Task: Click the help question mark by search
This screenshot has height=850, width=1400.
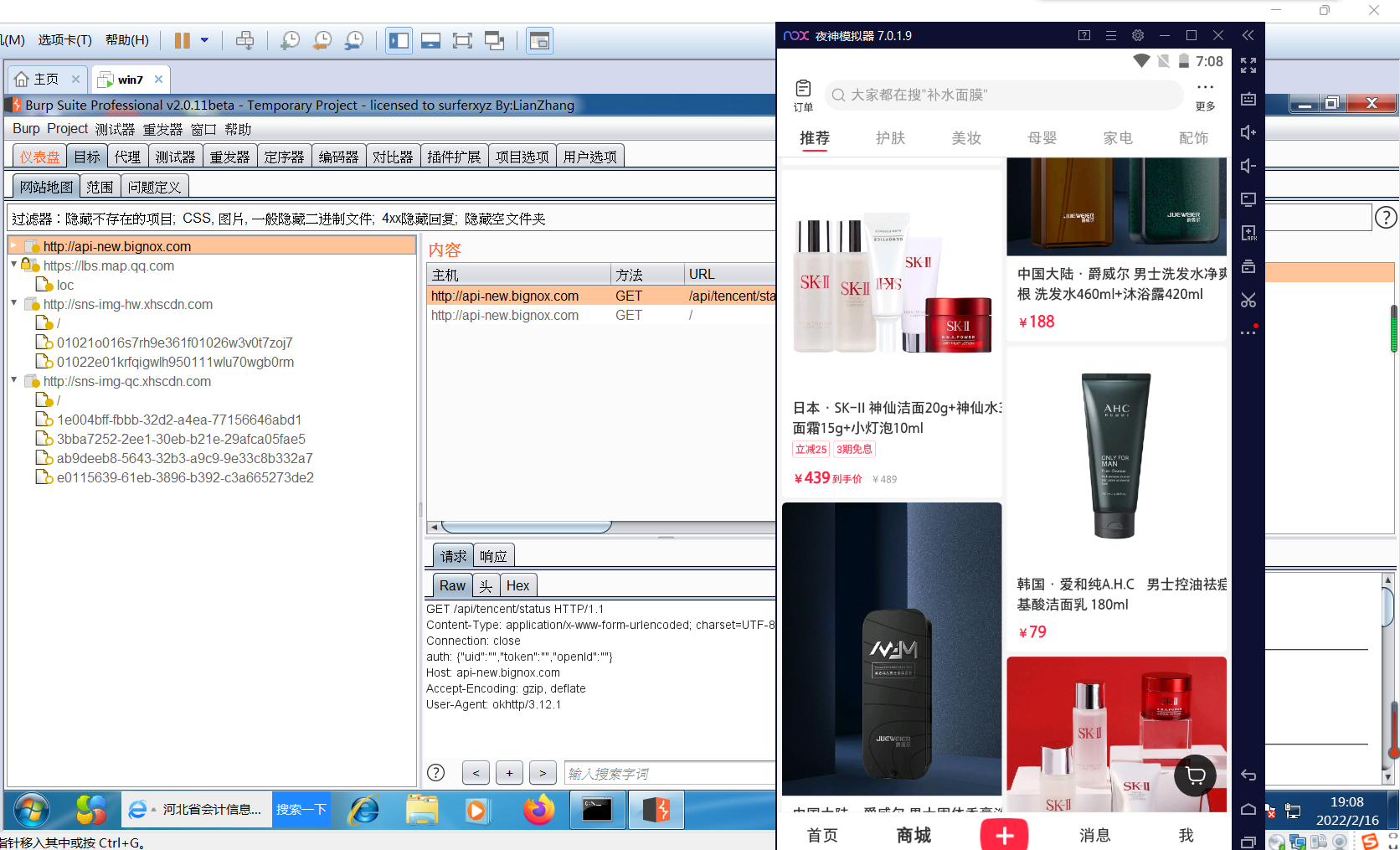Action: 436,773
